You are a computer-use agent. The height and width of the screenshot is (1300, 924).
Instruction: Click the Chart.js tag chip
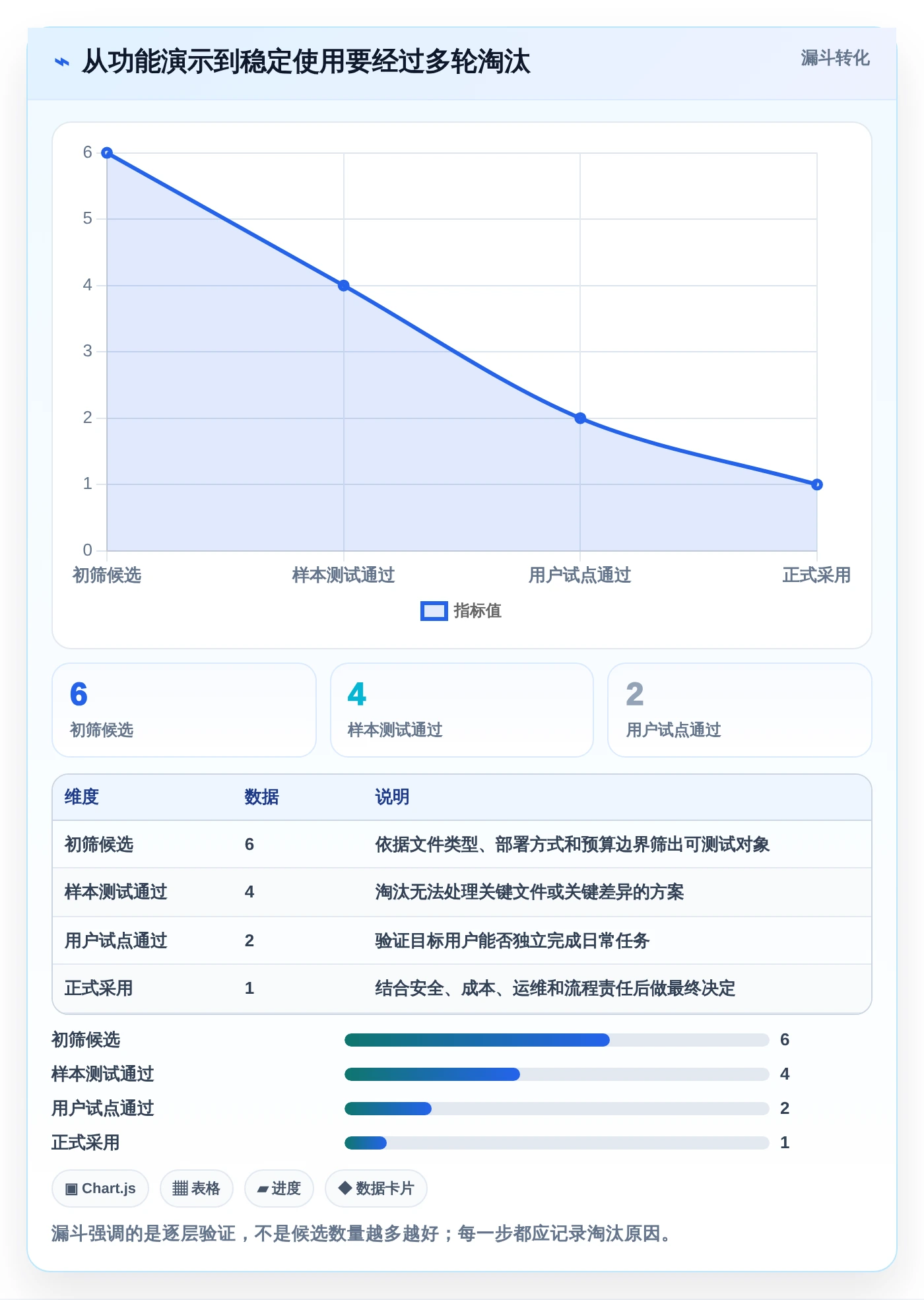coord(100,1188)
